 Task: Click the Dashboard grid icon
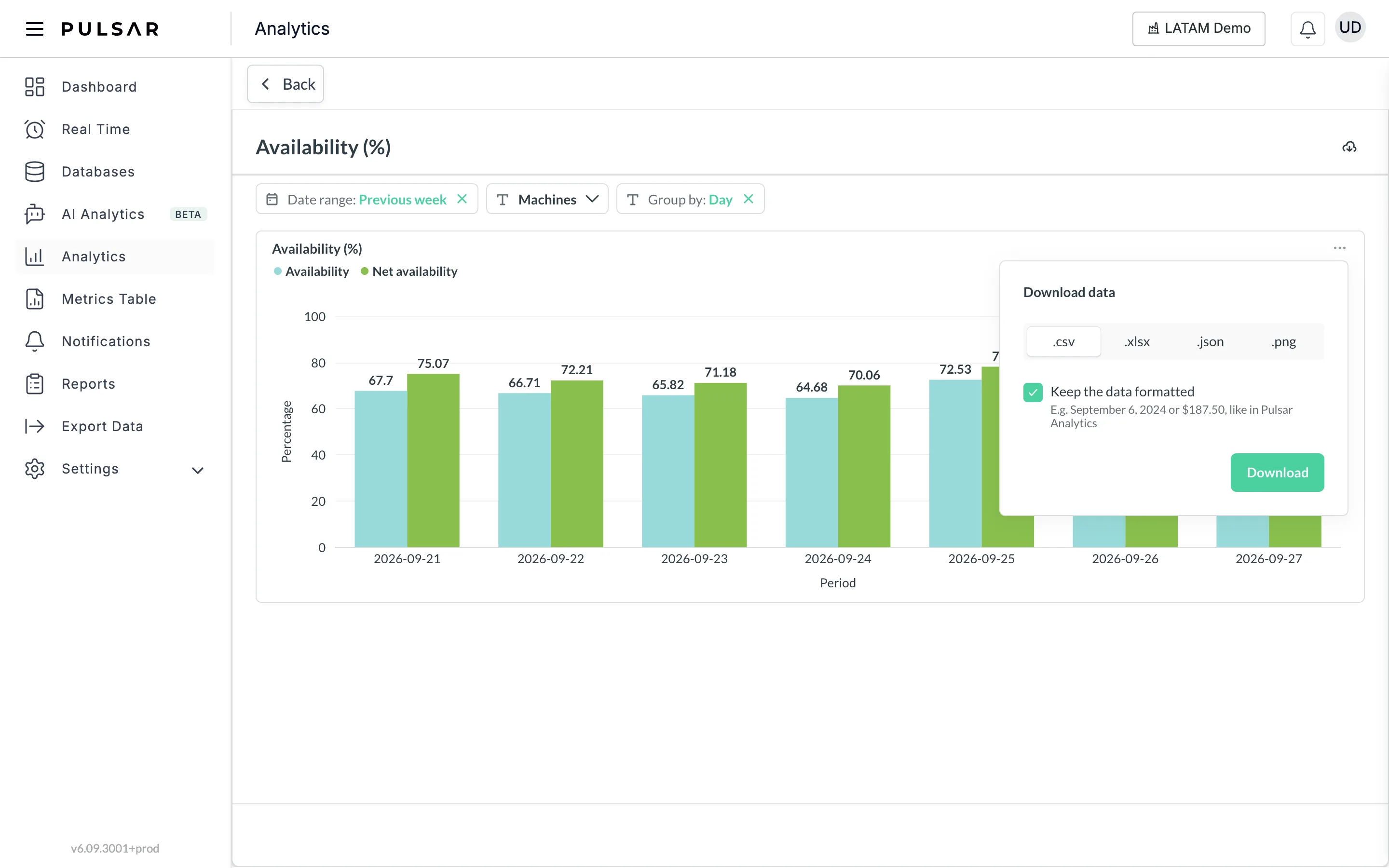pyautogui.click(x=34, y=87)
